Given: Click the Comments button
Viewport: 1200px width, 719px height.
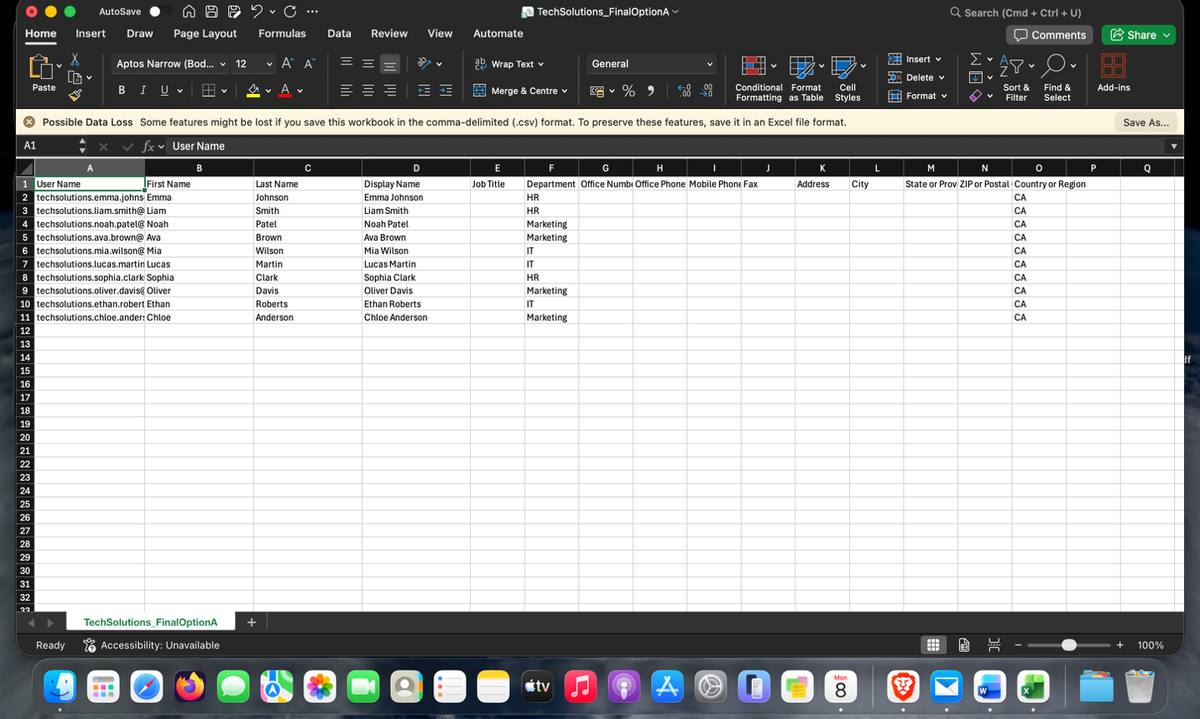Looking at the screenshot, I should tap(1049, 35).
